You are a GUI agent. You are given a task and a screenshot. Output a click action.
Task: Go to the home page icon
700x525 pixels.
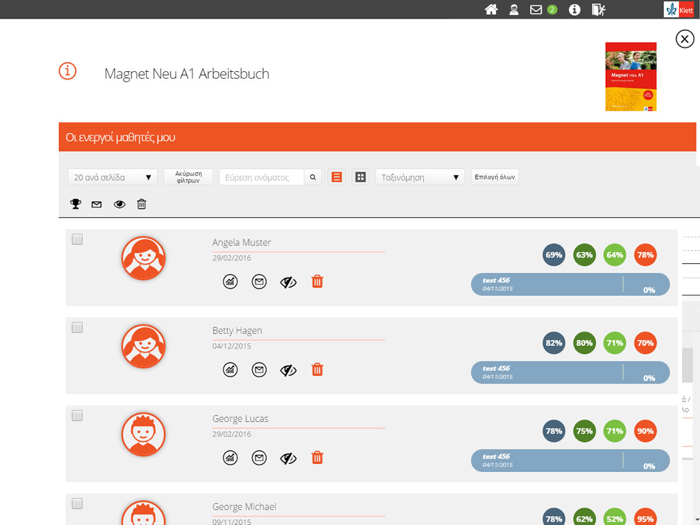tap(491, 9)
